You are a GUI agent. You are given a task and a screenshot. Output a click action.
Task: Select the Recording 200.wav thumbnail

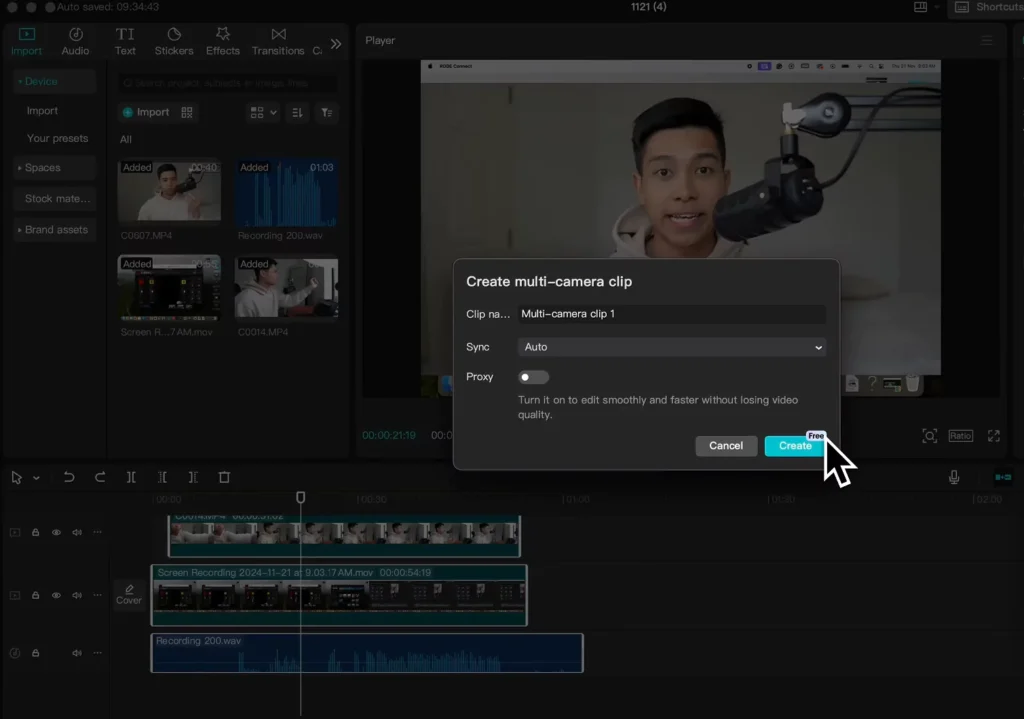(286, 191)
